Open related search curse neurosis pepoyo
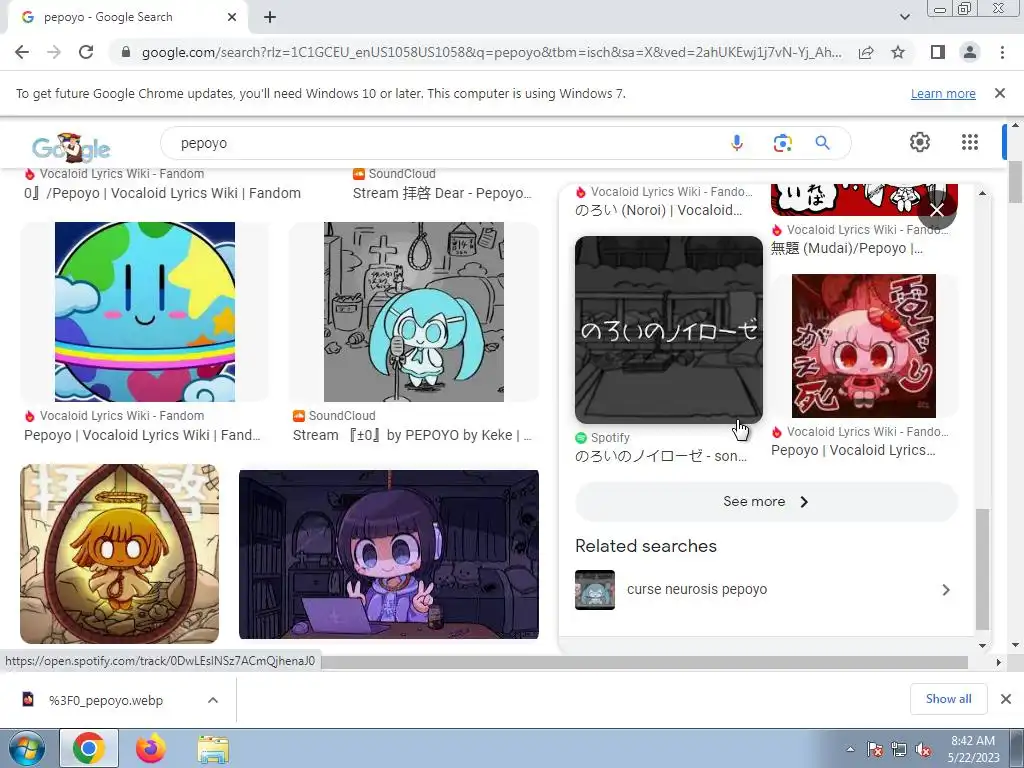1024x768 pixels. (696, 589)
